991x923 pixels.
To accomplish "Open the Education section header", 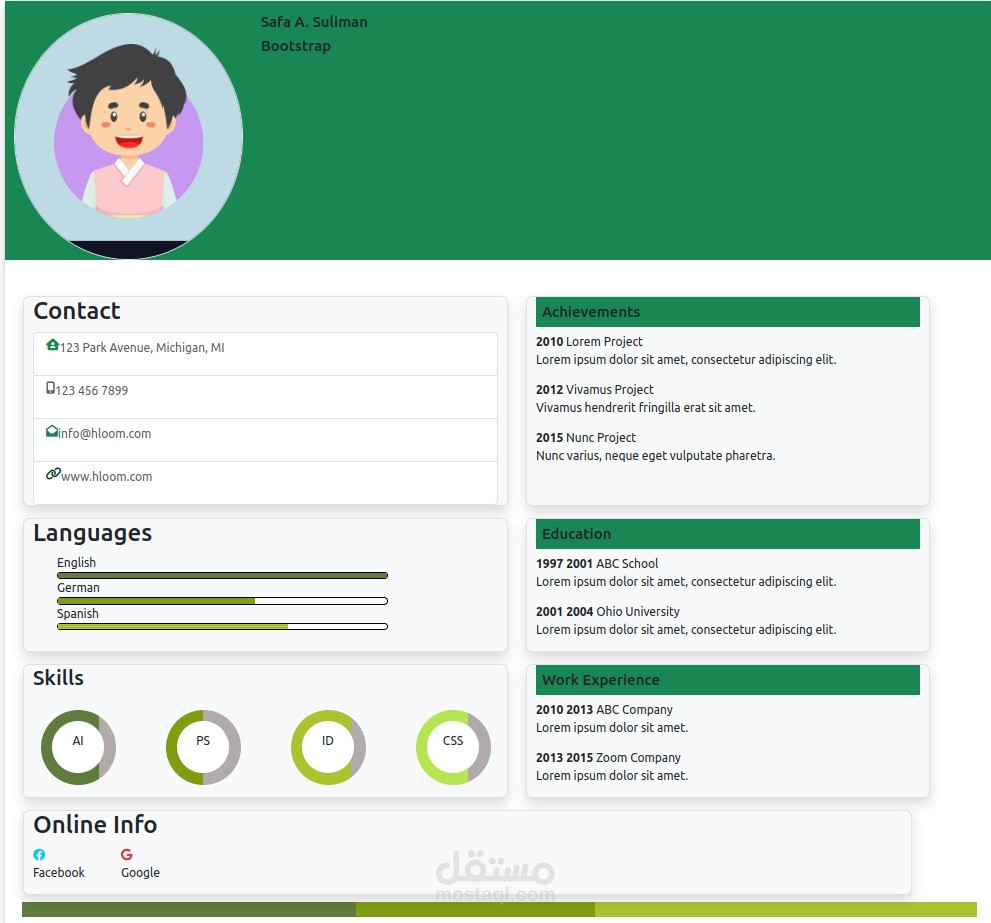I will (728, 533).
